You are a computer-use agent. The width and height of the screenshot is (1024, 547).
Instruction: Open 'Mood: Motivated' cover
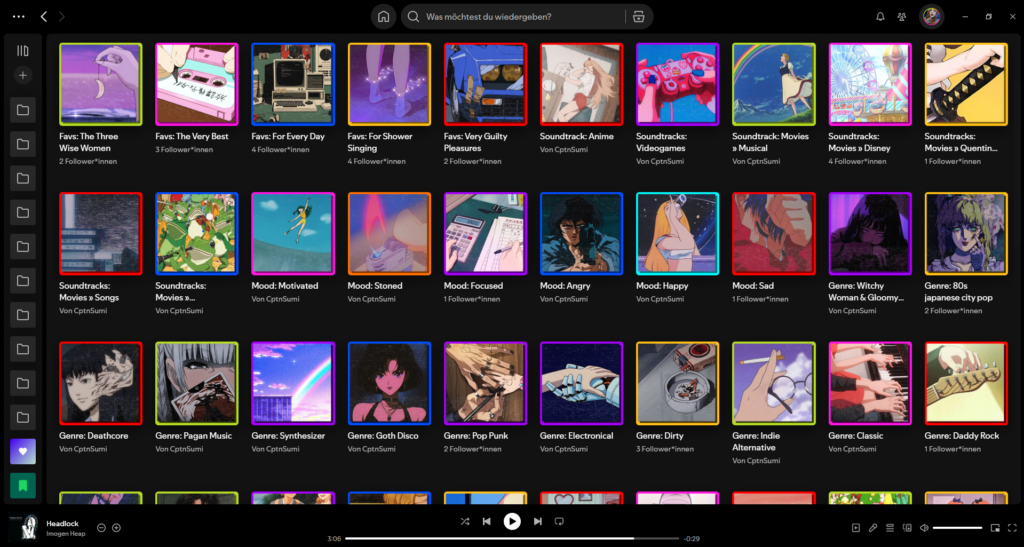click(x=293, y=234)
